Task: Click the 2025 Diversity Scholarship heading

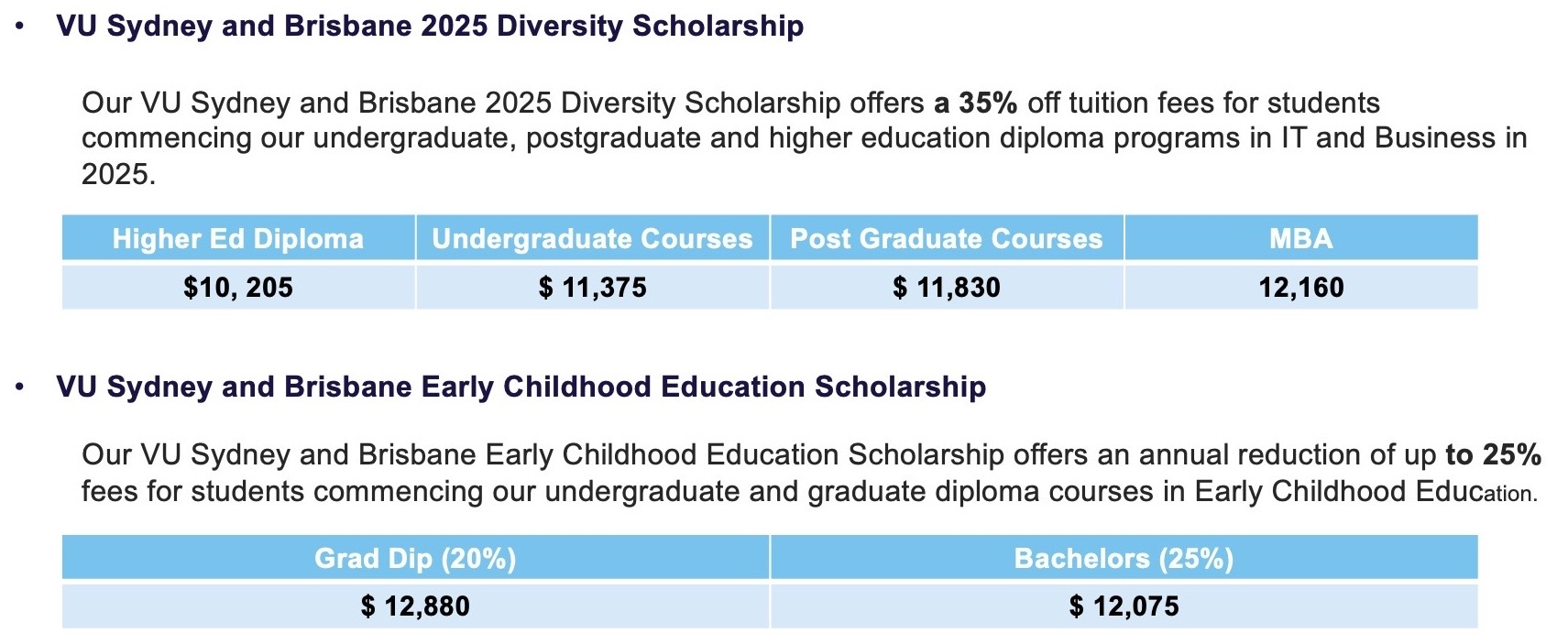Action: [429, 26]
